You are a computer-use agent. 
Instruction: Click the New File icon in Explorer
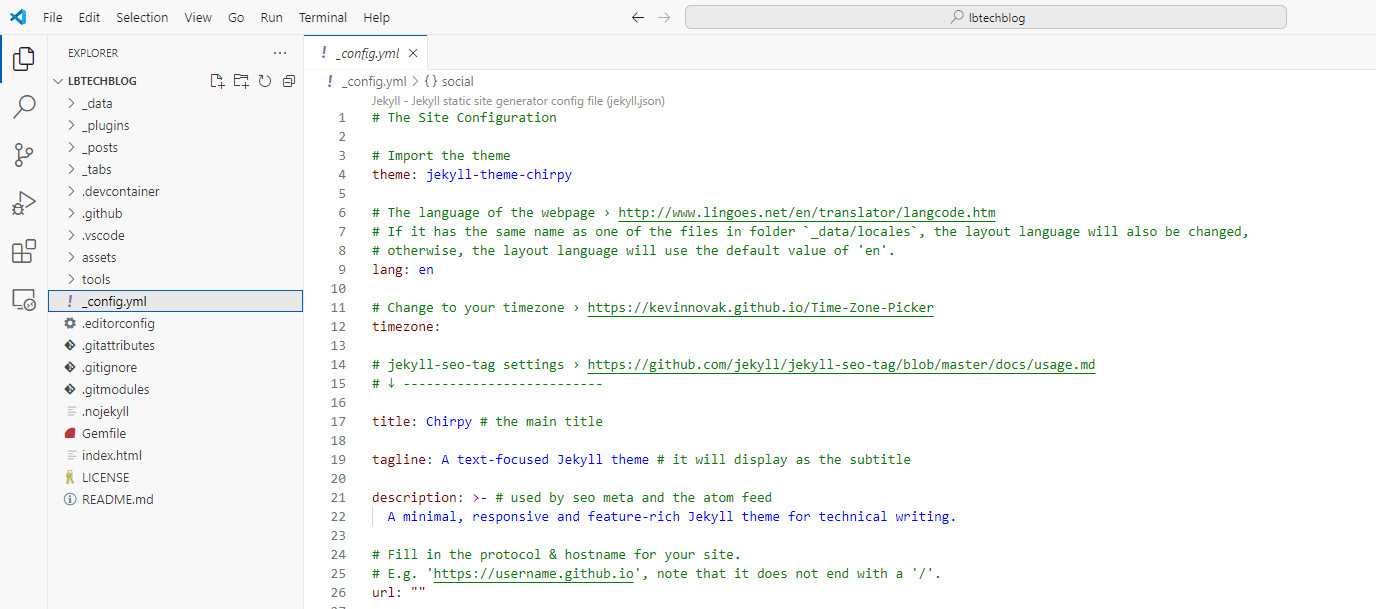[217, 81]
